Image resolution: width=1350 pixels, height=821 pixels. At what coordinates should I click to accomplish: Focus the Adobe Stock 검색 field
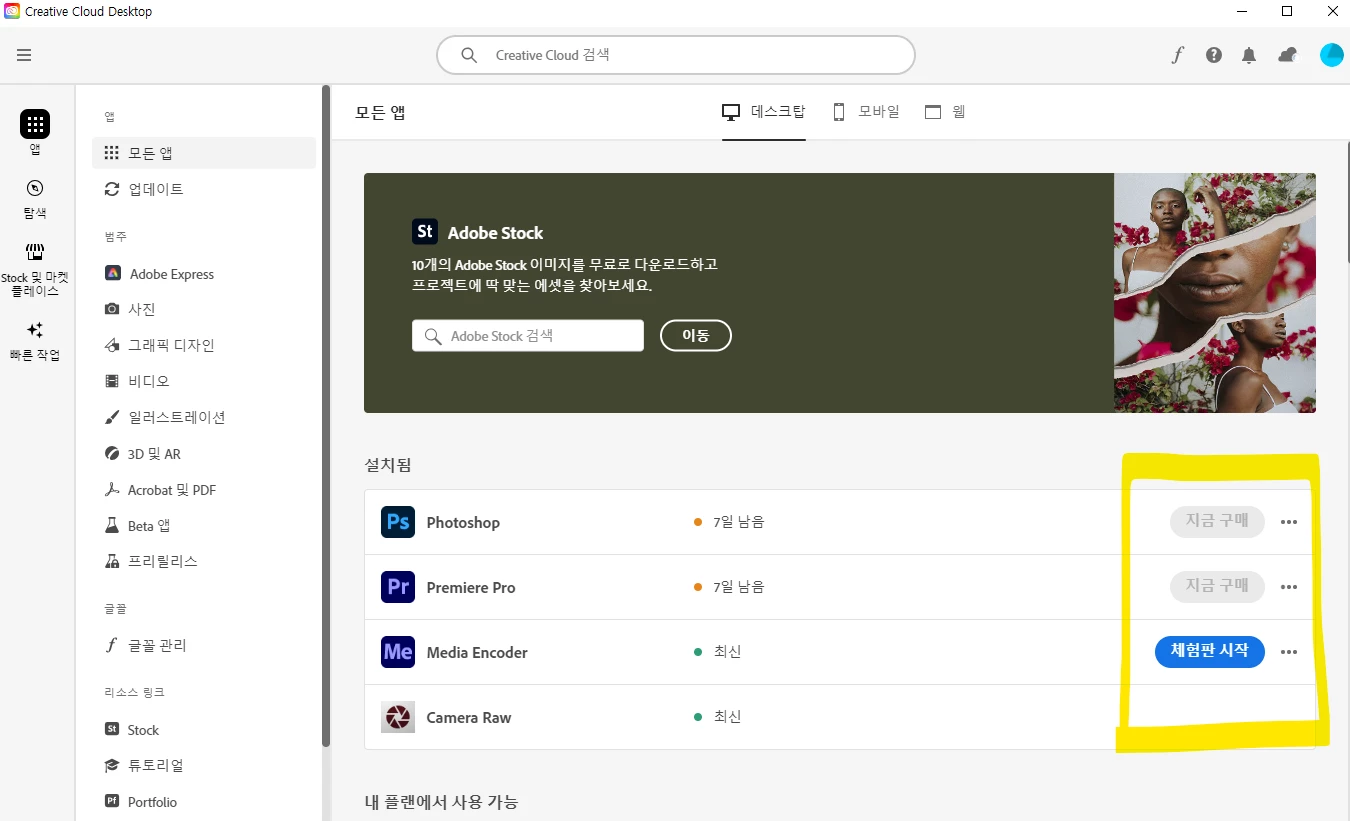(x=528, y=336)
